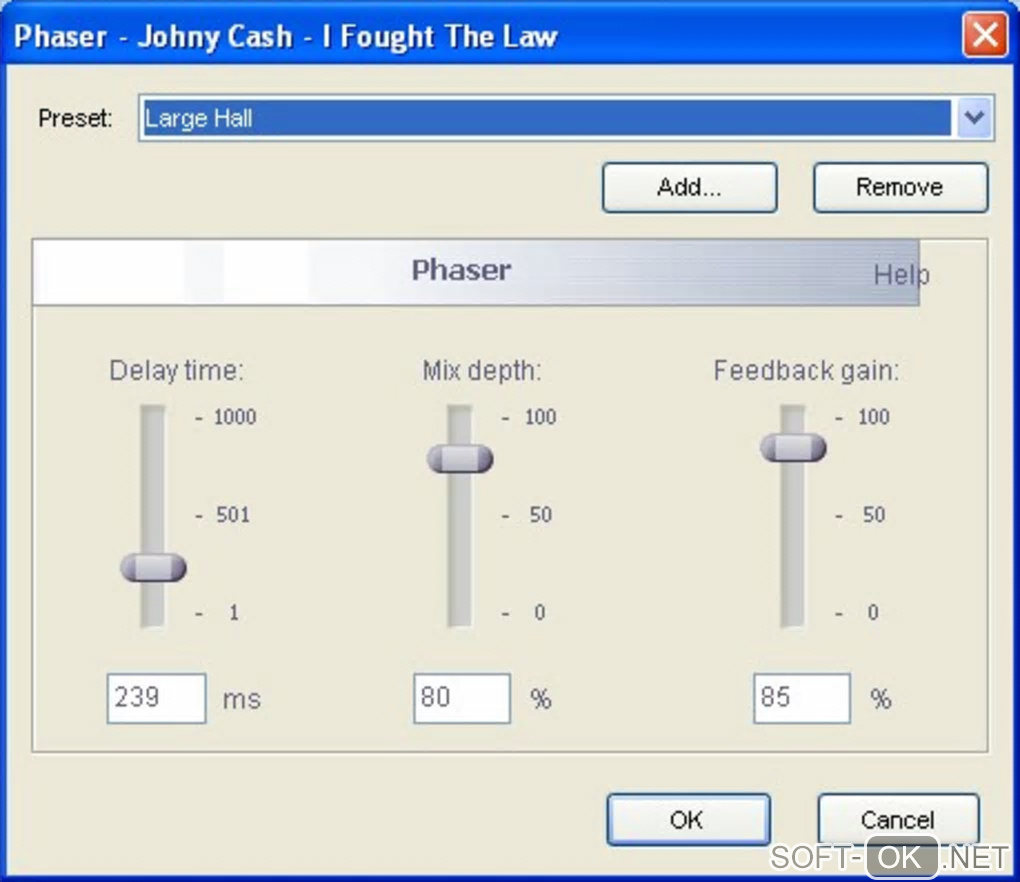This screenshot has height=882, width=1020.
Task: Confirm with the OK button
Action: [x=688, y=820]
